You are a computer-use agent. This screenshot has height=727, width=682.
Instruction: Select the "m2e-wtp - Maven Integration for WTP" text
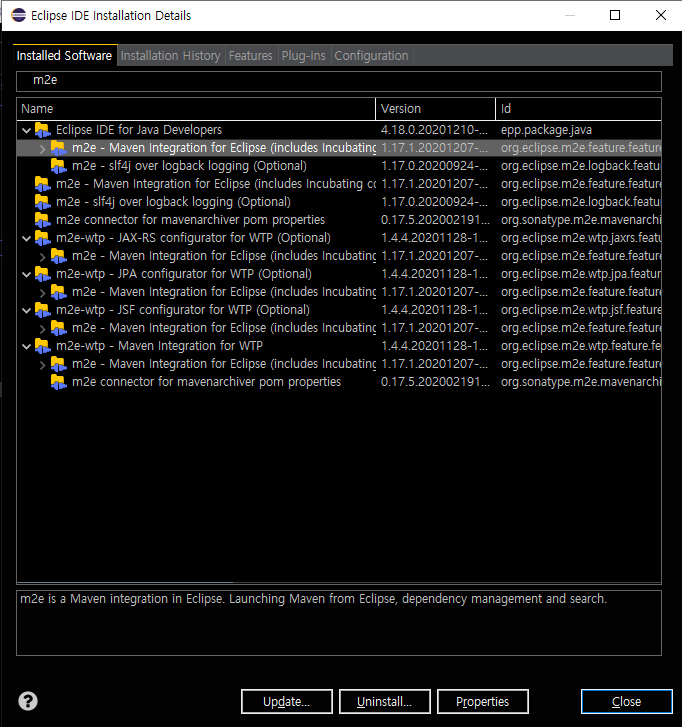coord(159,346)
